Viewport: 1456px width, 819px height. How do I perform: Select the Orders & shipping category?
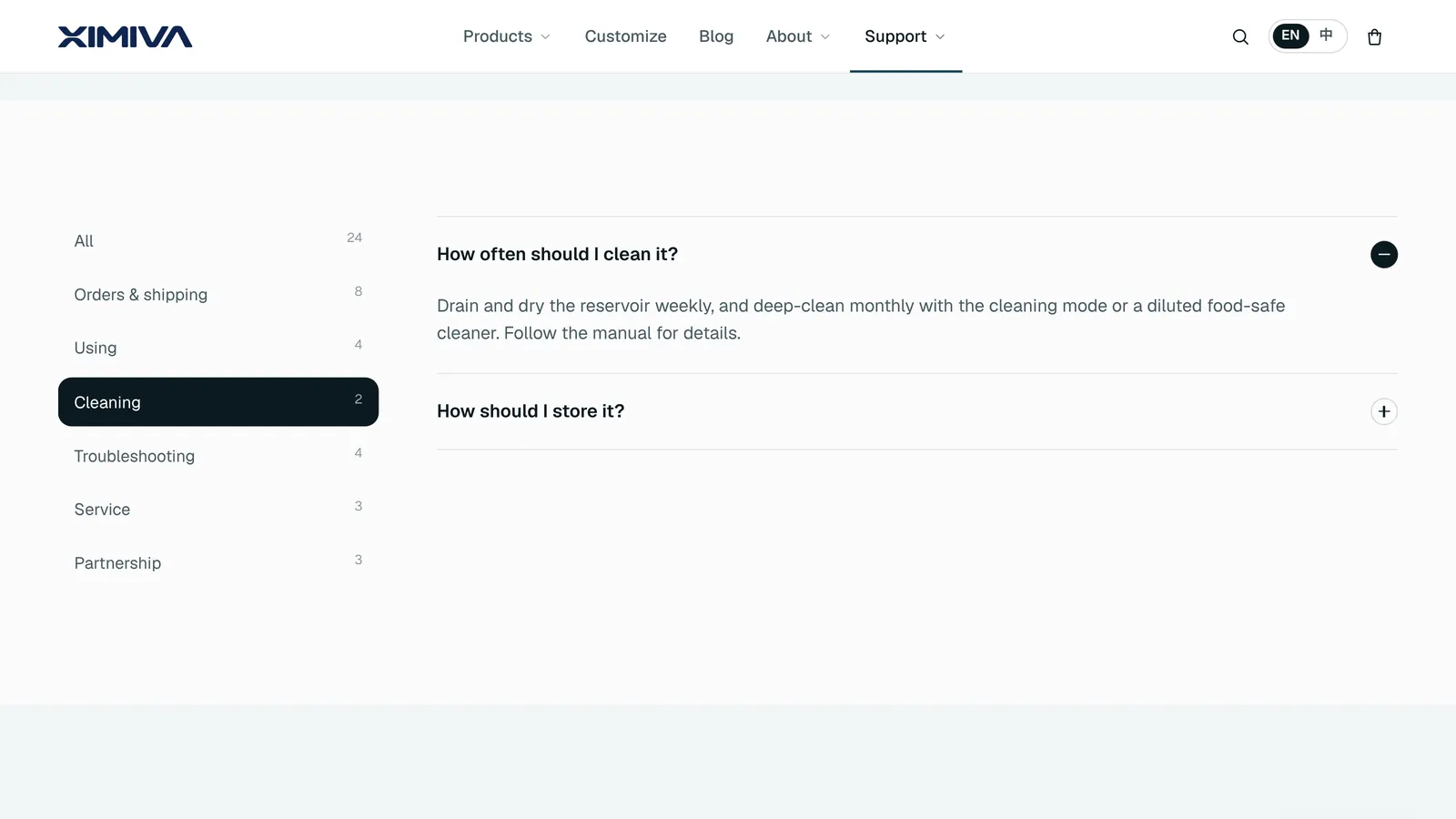coord(218,295)
